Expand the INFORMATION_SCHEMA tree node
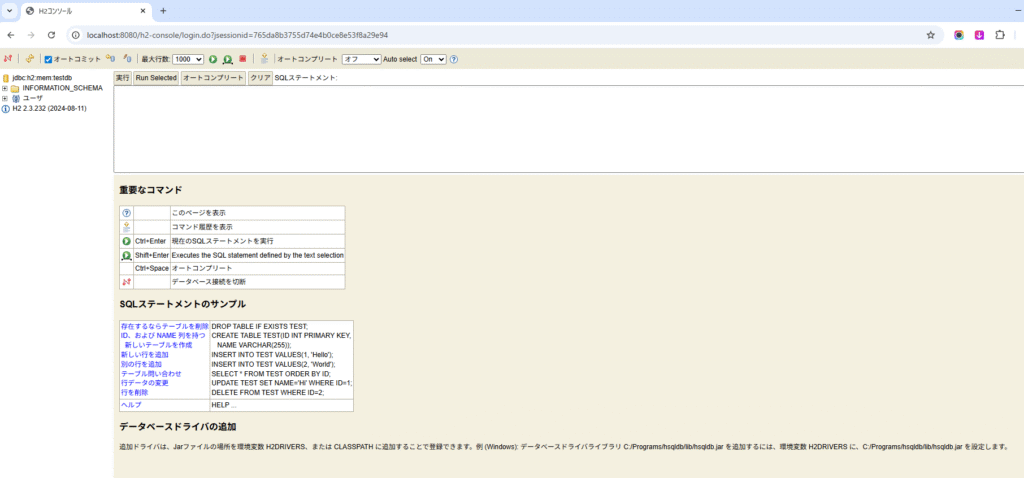Viewport: 1024px width, 478px height. (5, 88)
